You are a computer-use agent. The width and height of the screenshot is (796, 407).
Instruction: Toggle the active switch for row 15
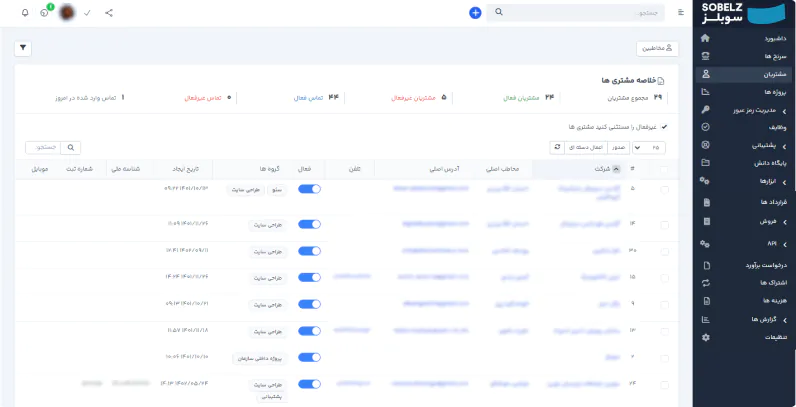click(x=309, y=278)
